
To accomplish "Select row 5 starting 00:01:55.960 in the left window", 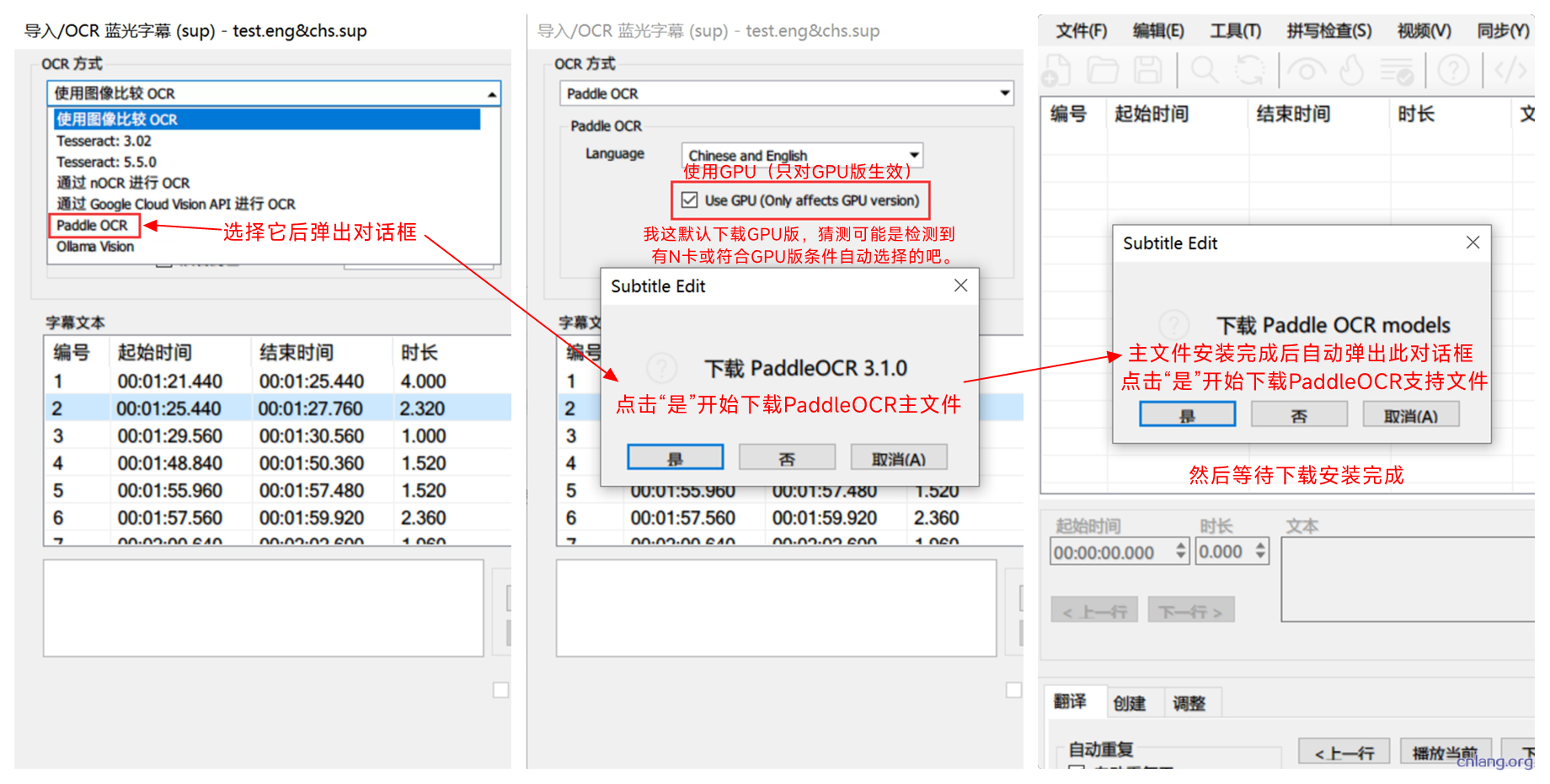I will click(x=278, y=490).
